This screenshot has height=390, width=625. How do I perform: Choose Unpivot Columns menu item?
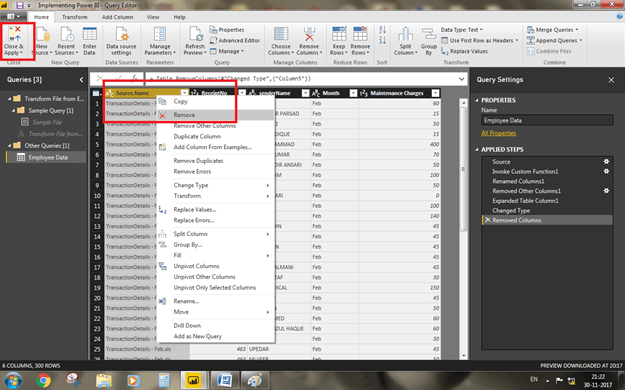click(x=216, y=266)
